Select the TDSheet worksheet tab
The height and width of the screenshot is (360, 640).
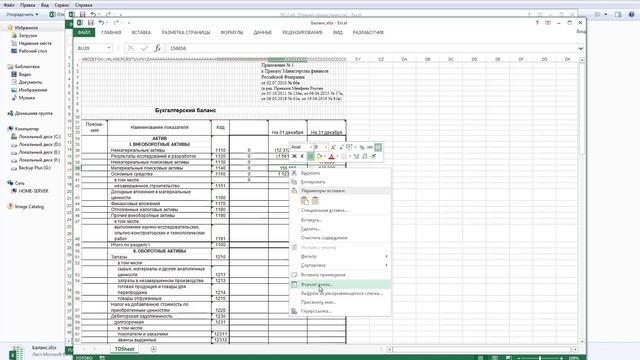point(124,349)
